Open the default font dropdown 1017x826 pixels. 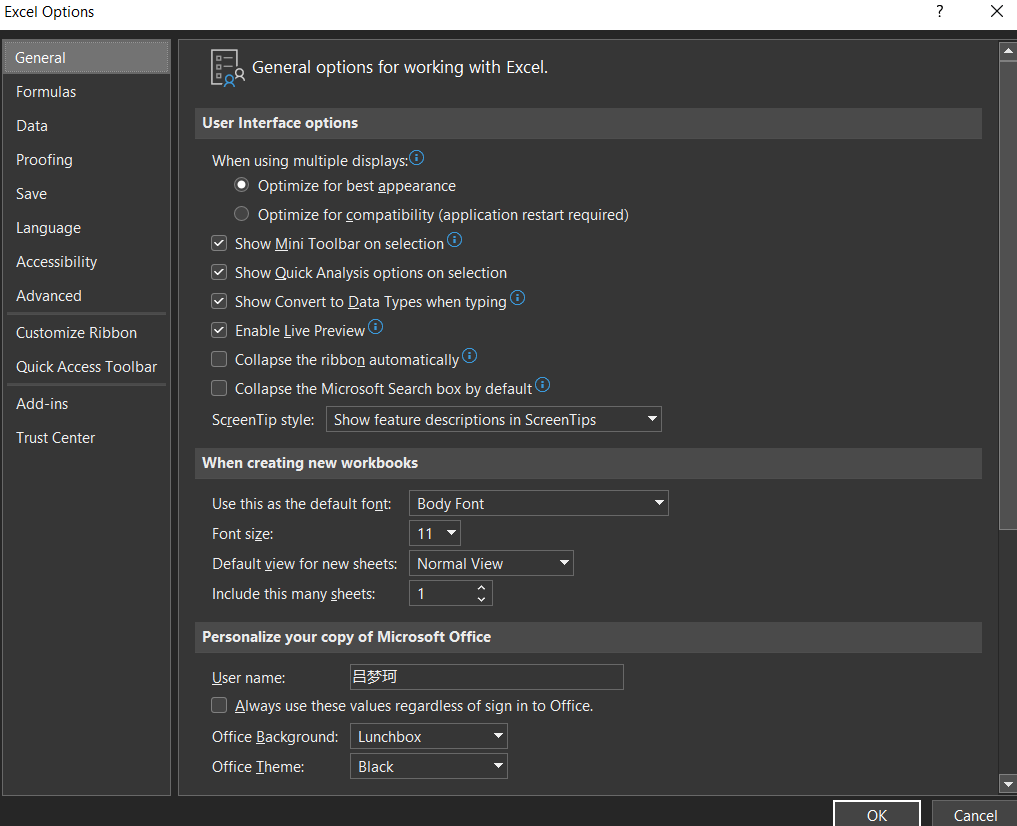538,503
